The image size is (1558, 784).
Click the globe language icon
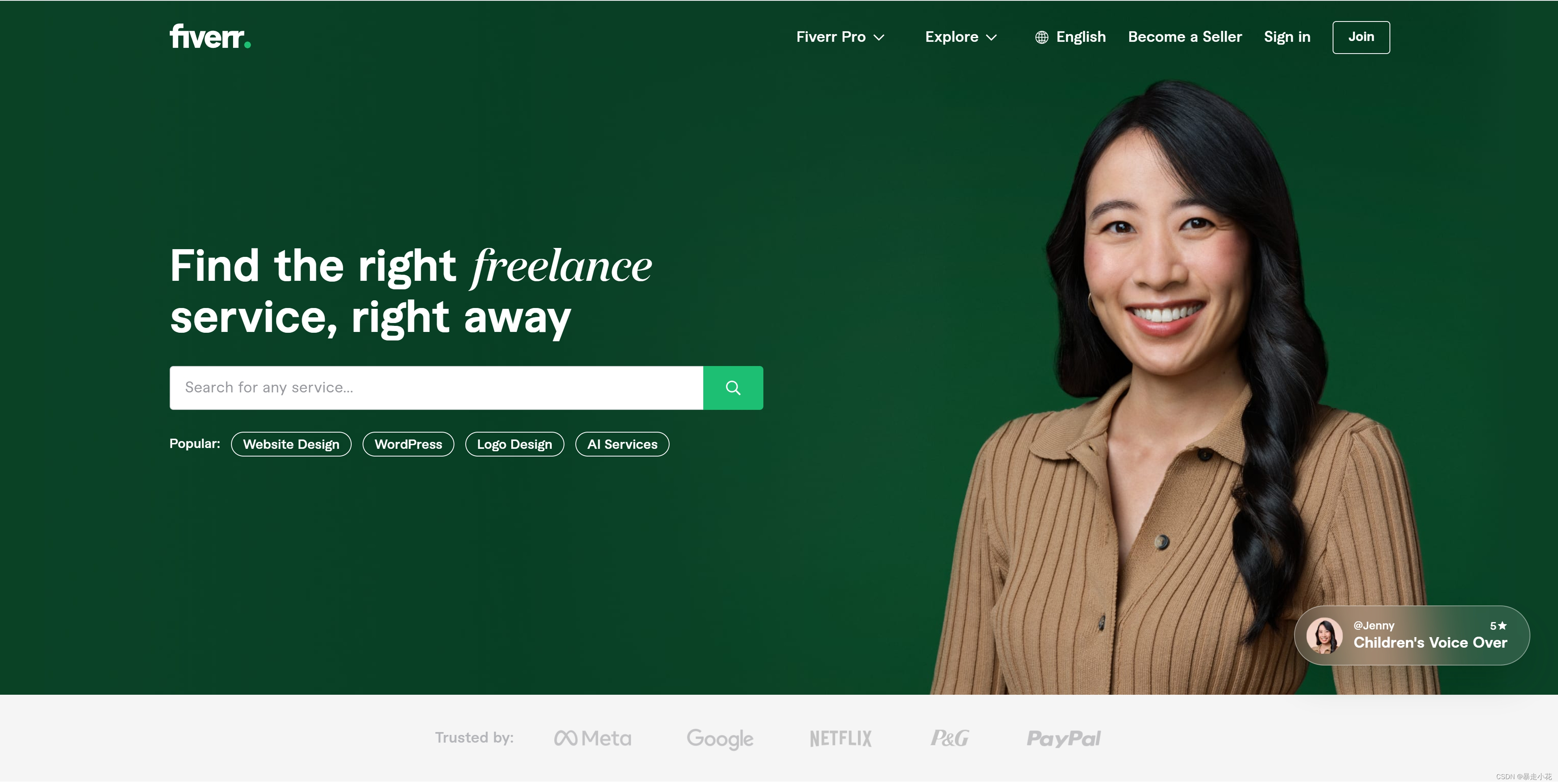[1041, 37]
